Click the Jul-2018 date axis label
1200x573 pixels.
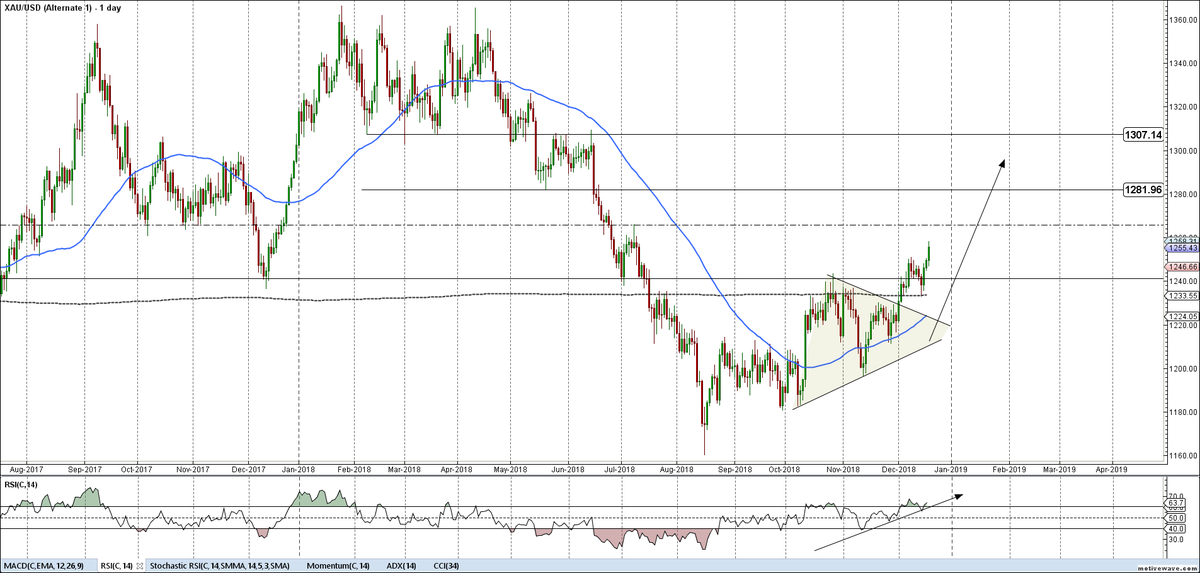click(620, 468)
